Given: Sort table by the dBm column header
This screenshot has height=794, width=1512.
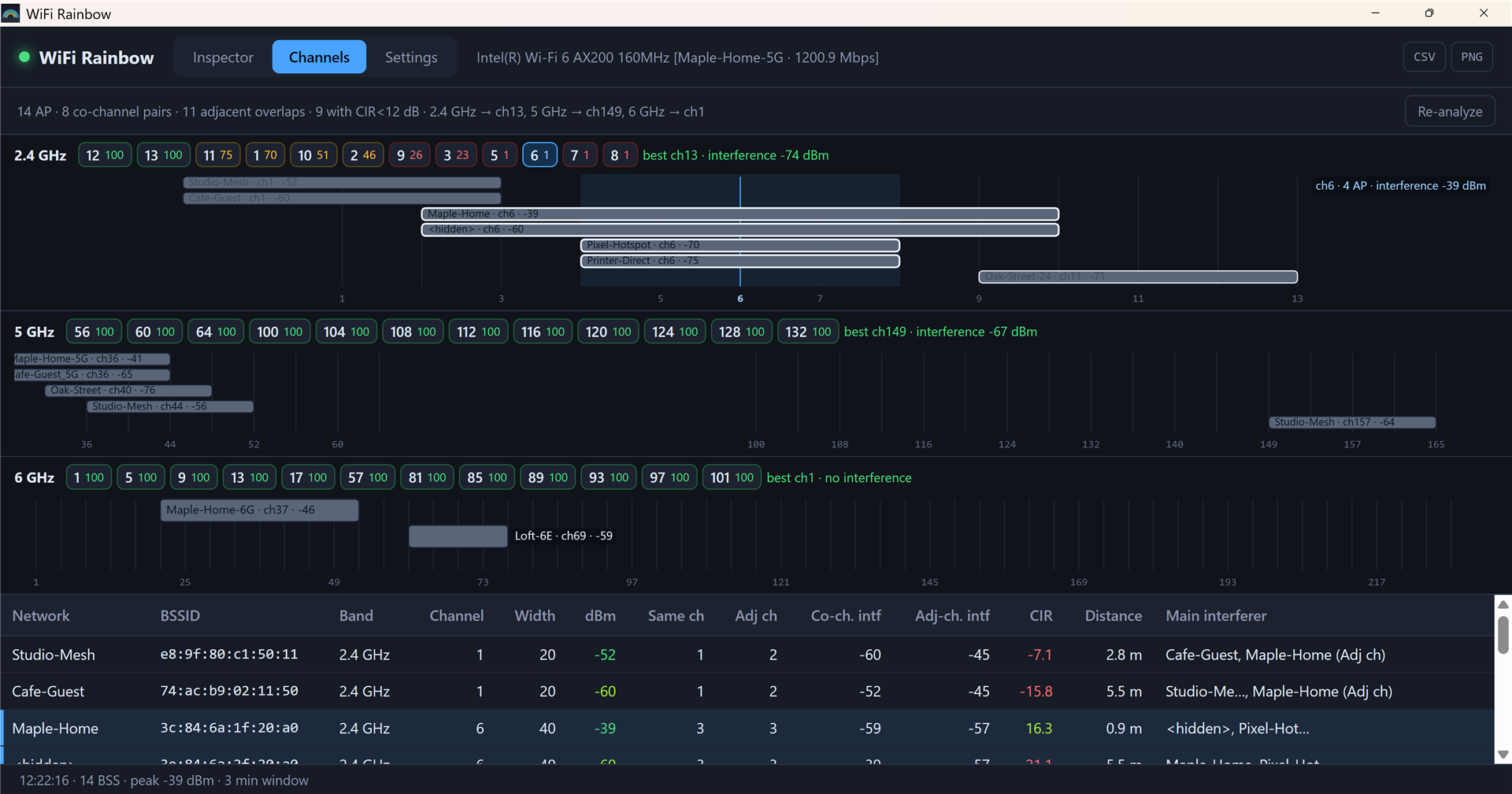Looking at the screenshot, I should coord(600,615).
